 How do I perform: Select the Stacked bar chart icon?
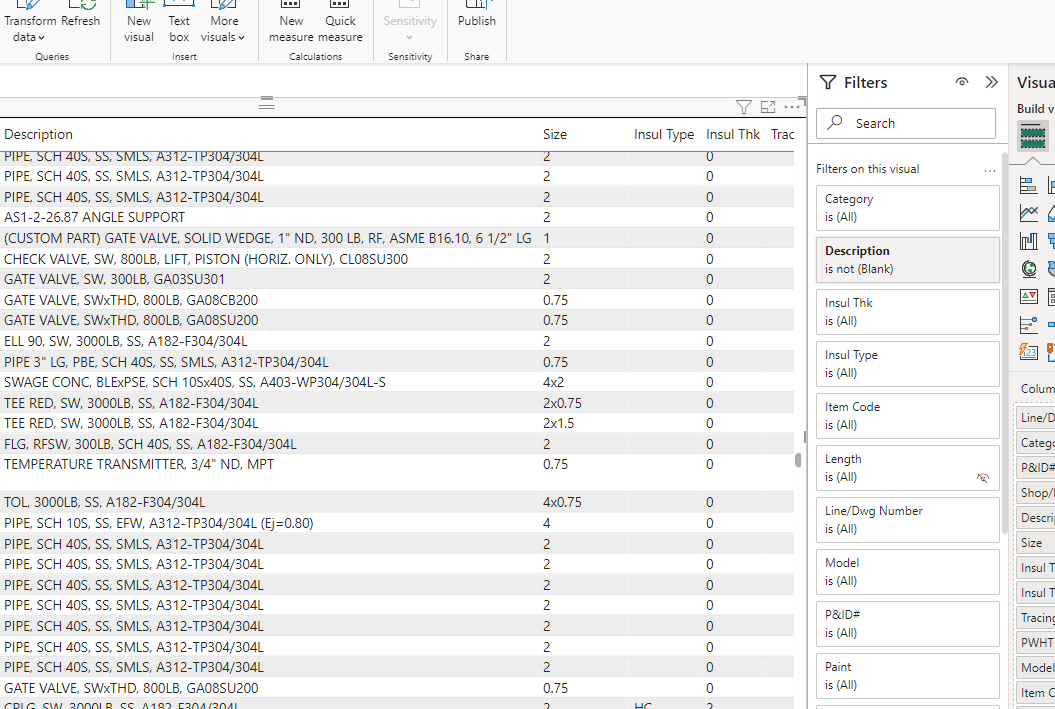pyautogui.click(x=1028, y=184)
